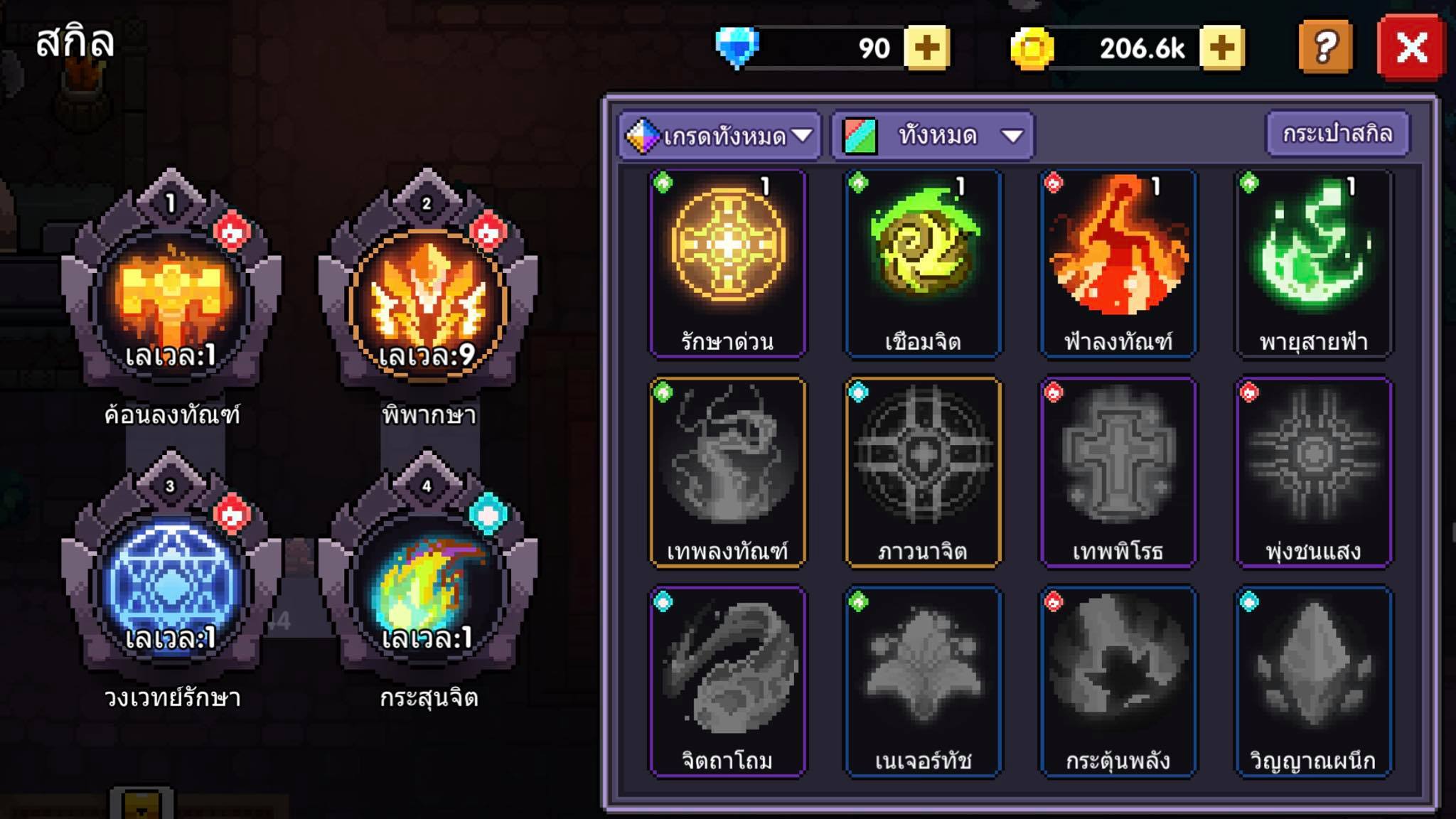
Task: Add more gems with plus button
Action: coord(927,48)
